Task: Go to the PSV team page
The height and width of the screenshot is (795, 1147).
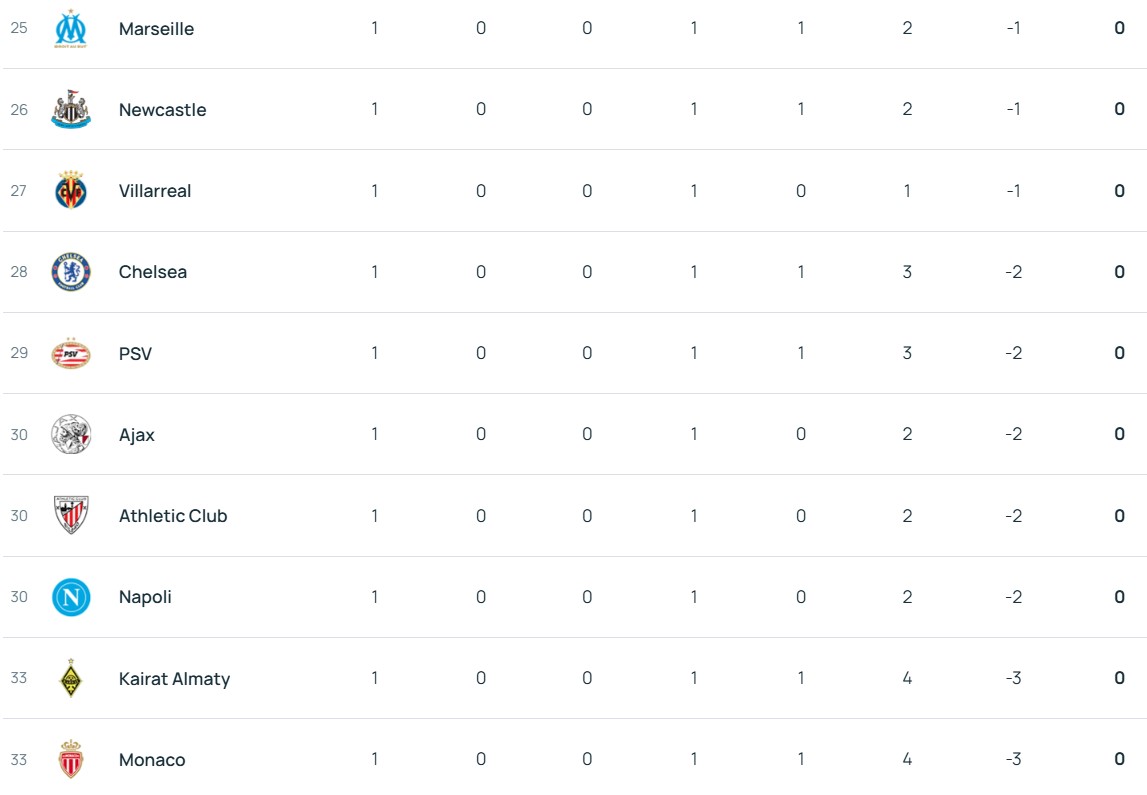Action: pyautogui.click(x=135, y=354)
